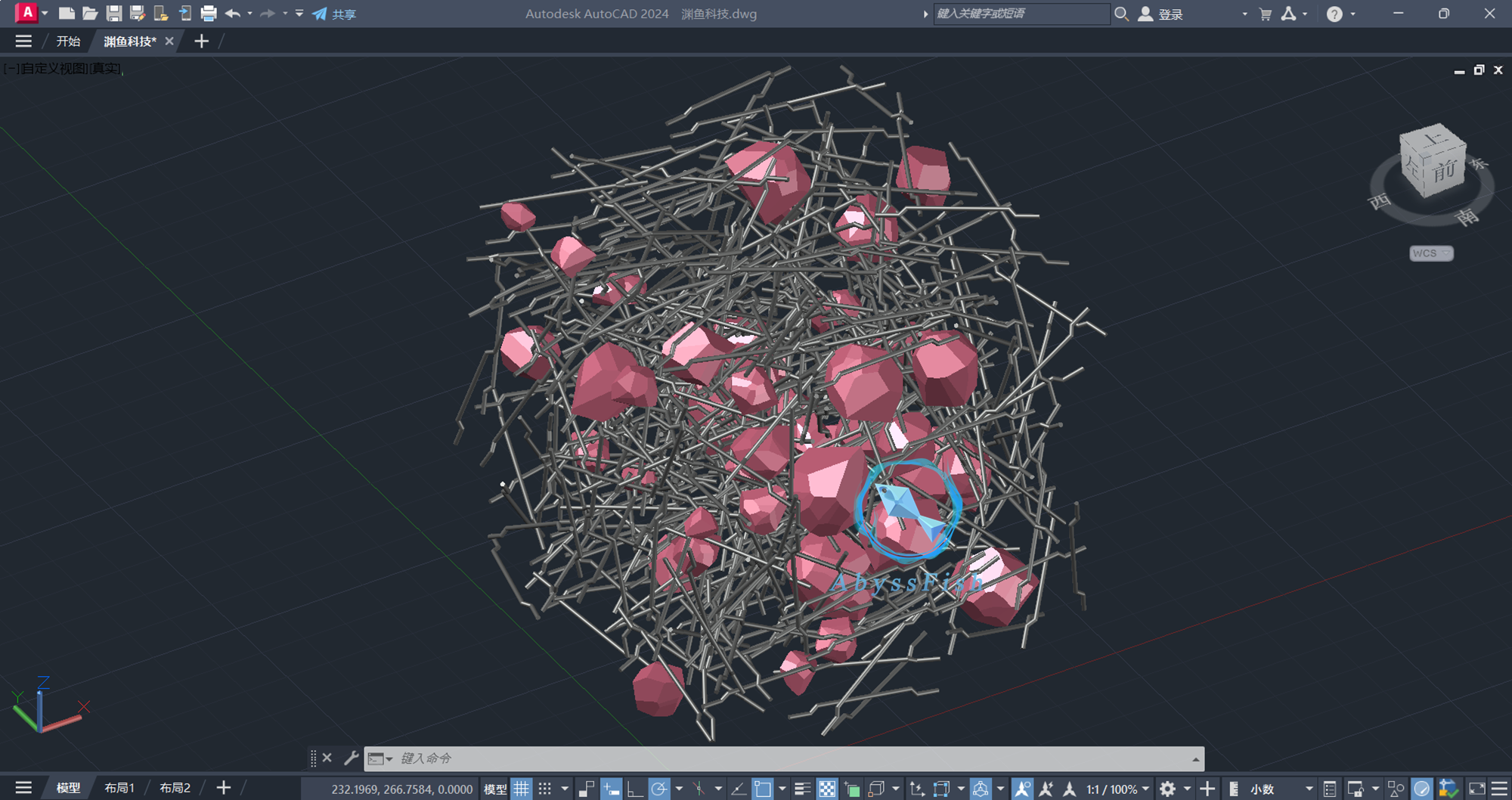Toggle Polar tracking in status bar

click(659, 789)
